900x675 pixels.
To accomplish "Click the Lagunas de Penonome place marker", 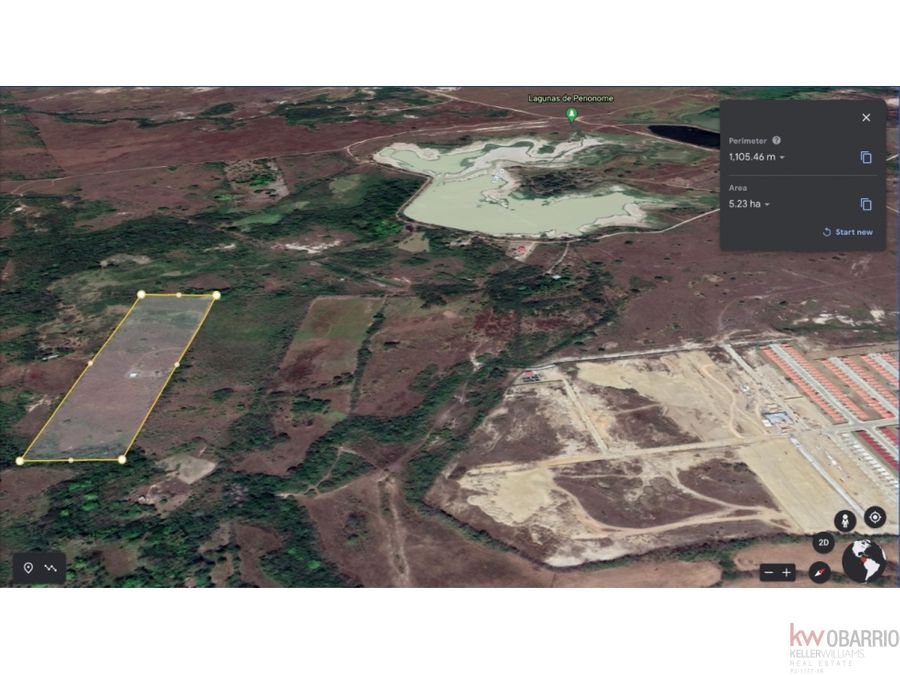I will [x=571, y=115].
